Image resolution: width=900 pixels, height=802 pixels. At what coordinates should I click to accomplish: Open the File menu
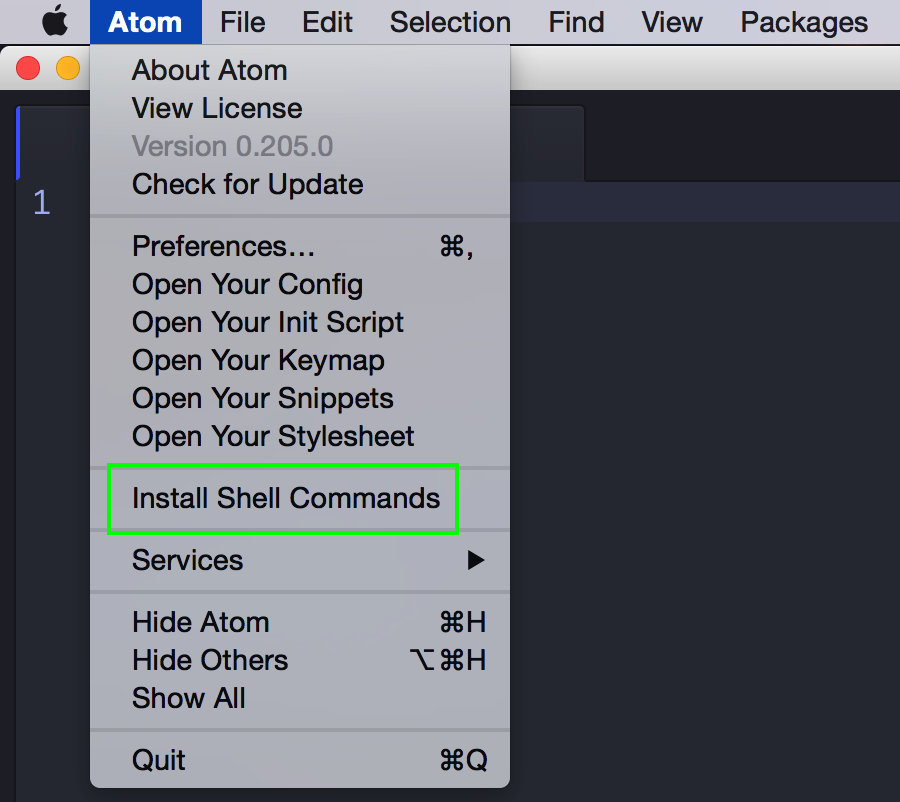click(x=243, y=22)
